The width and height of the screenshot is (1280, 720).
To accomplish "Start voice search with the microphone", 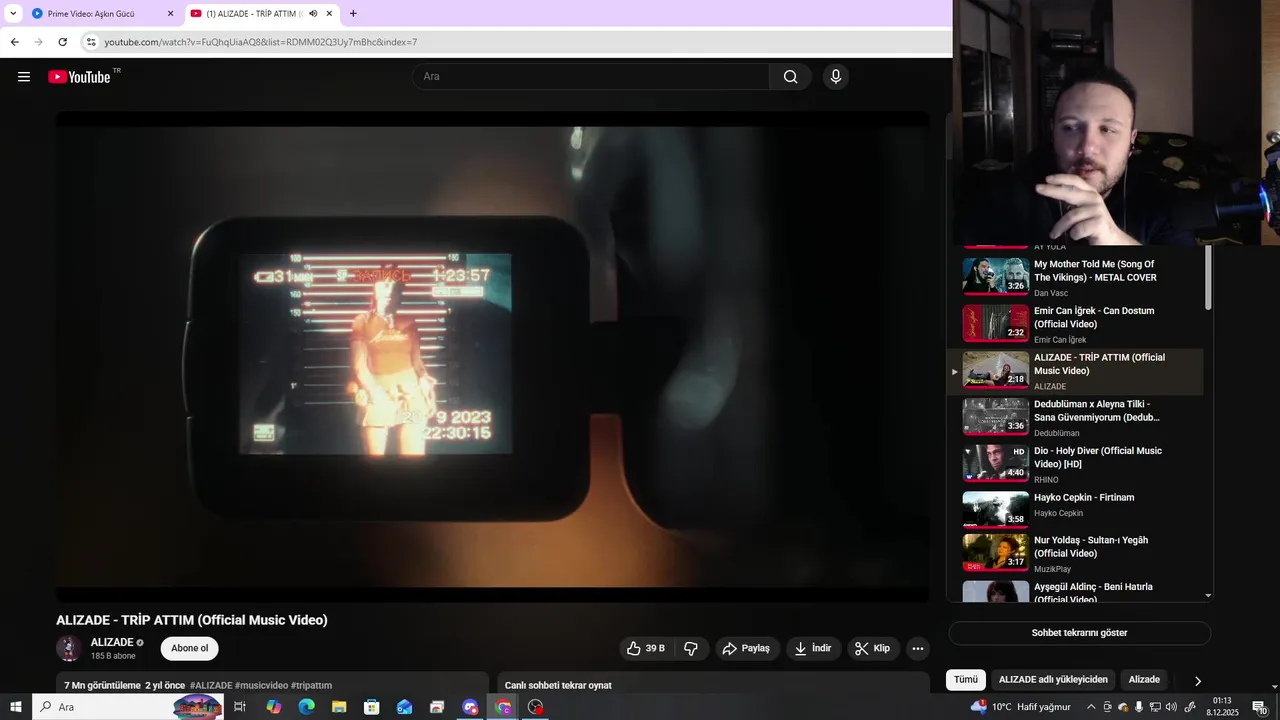I will tap(836, 77).
